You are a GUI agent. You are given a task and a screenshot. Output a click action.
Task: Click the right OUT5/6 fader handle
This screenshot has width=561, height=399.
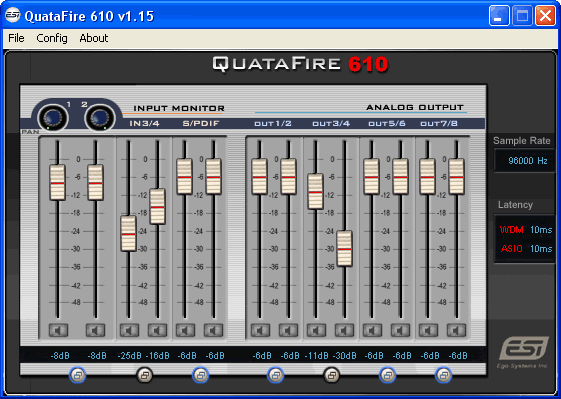coord(400,177)
